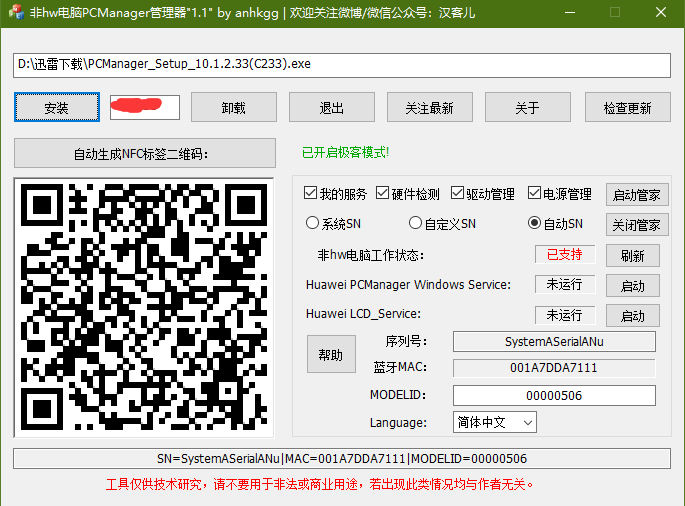Click the 刷新 refresh button
This screenshot has height=506, width=685.
633,256
